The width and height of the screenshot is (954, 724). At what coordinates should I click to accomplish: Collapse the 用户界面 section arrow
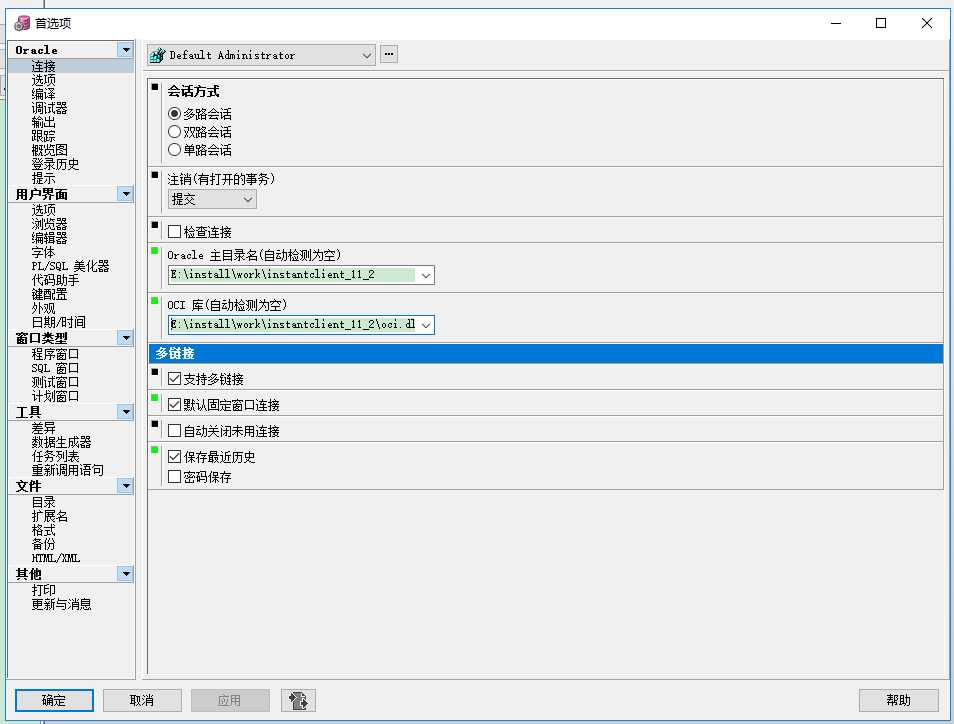point(125,194)
